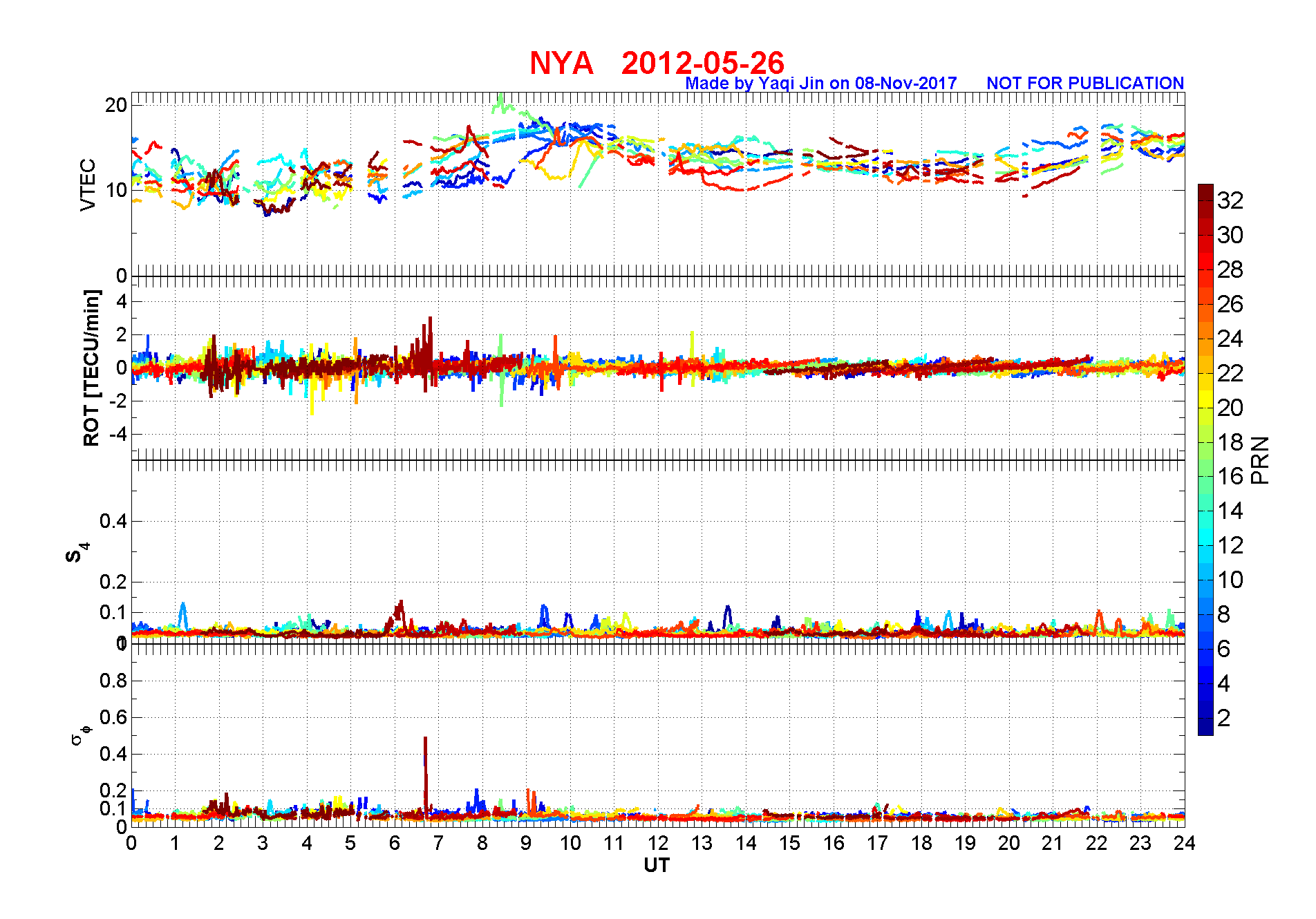Click the sigma-phi y-axis label
Viewport: 1316px width, 919px height.
tap(80, 735)
